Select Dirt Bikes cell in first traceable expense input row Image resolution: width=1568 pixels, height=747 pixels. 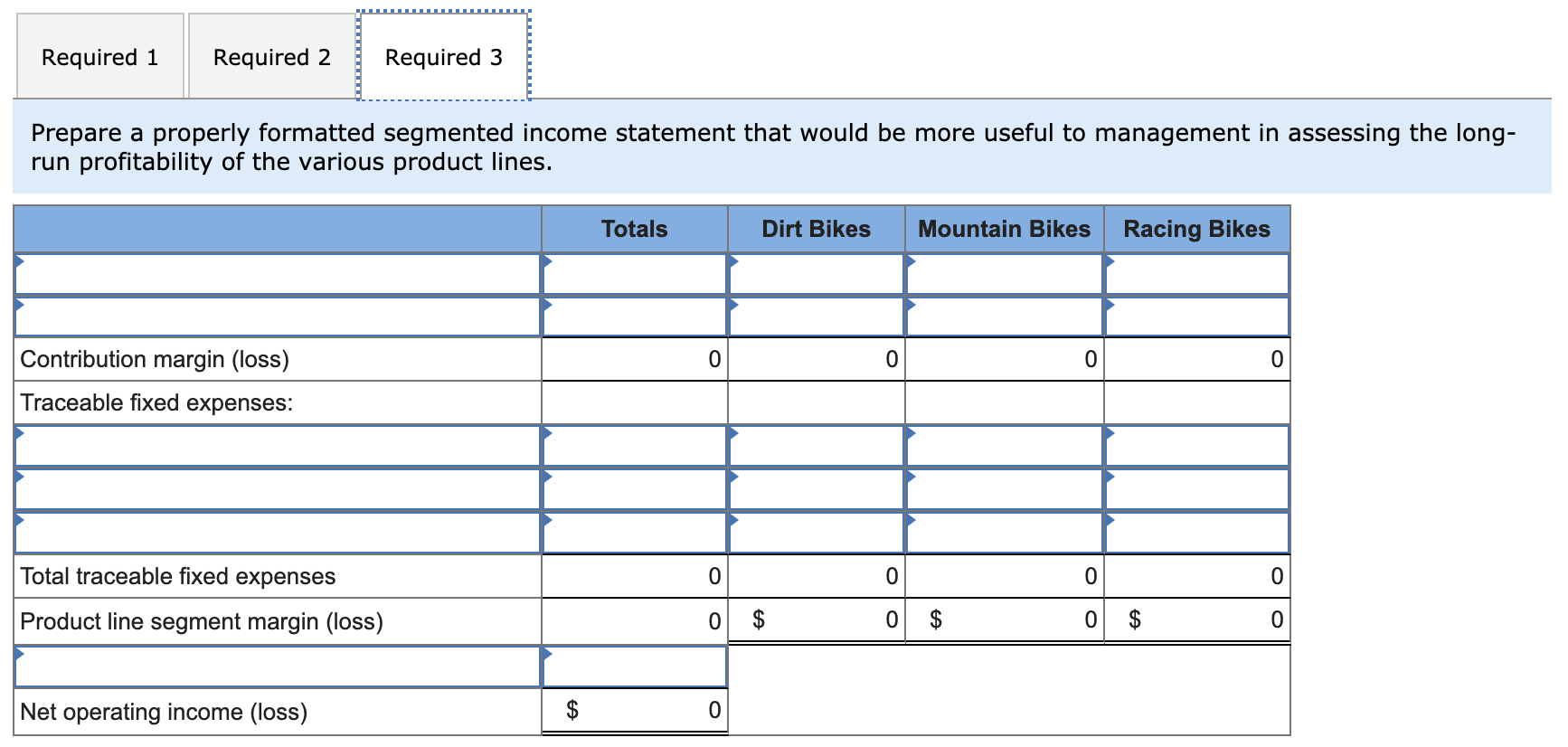click(x=817, y=446)
